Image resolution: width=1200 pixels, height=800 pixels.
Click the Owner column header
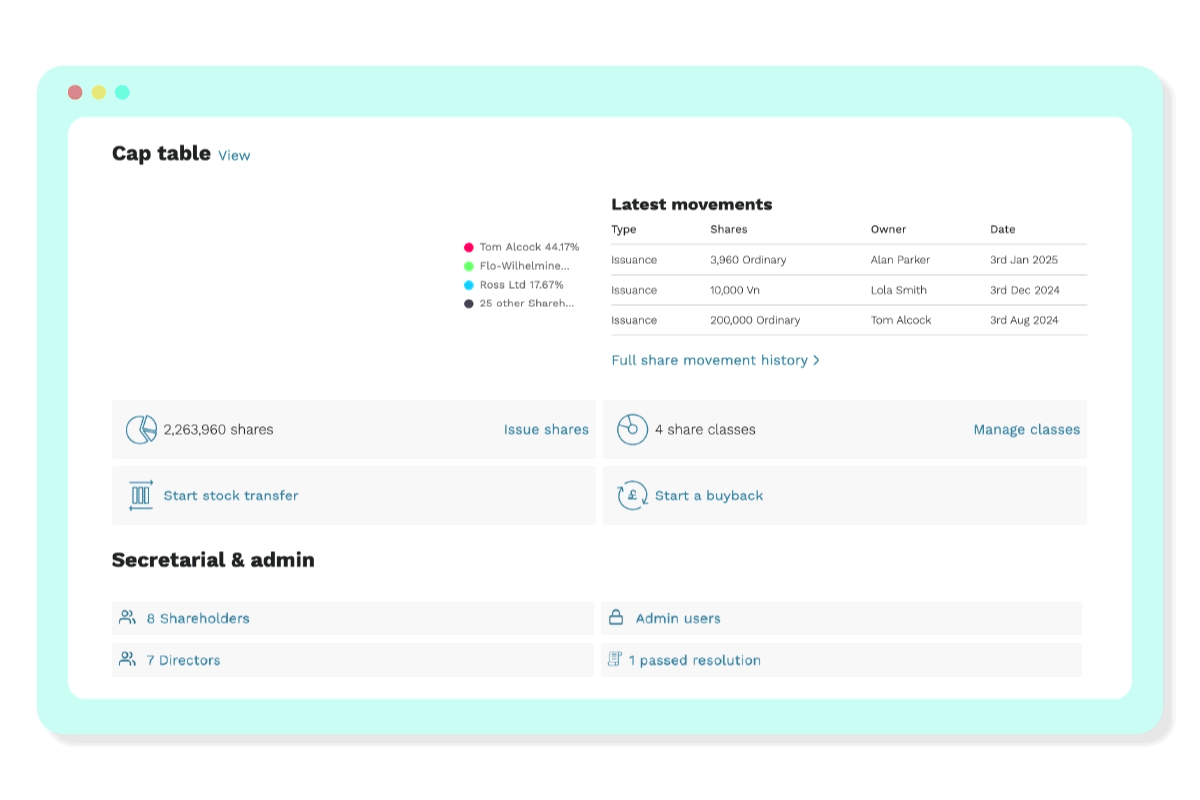[x=888, y=229]
